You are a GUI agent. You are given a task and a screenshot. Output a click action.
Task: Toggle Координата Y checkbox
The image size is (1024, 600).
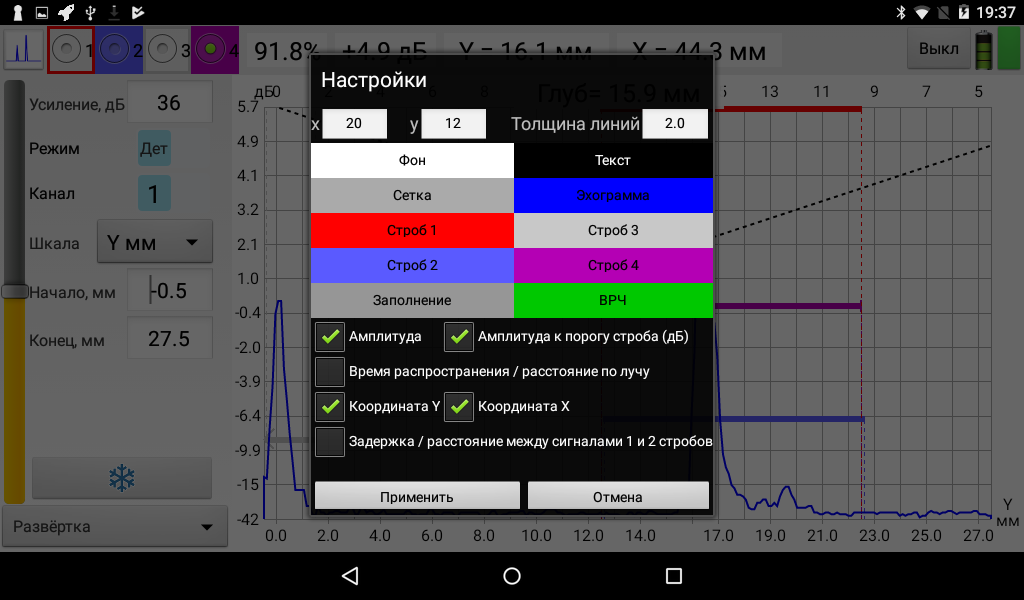[x=330, y=406]
